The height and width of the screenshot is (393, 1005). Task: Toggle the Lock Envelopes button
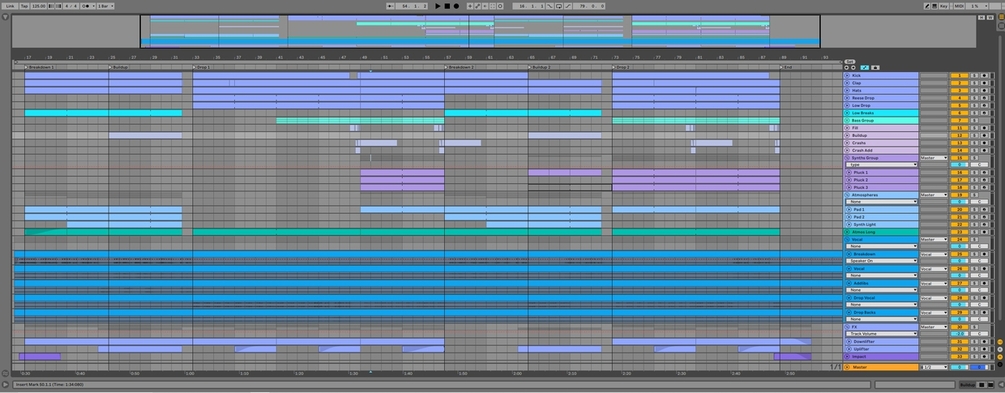(875, 67)
